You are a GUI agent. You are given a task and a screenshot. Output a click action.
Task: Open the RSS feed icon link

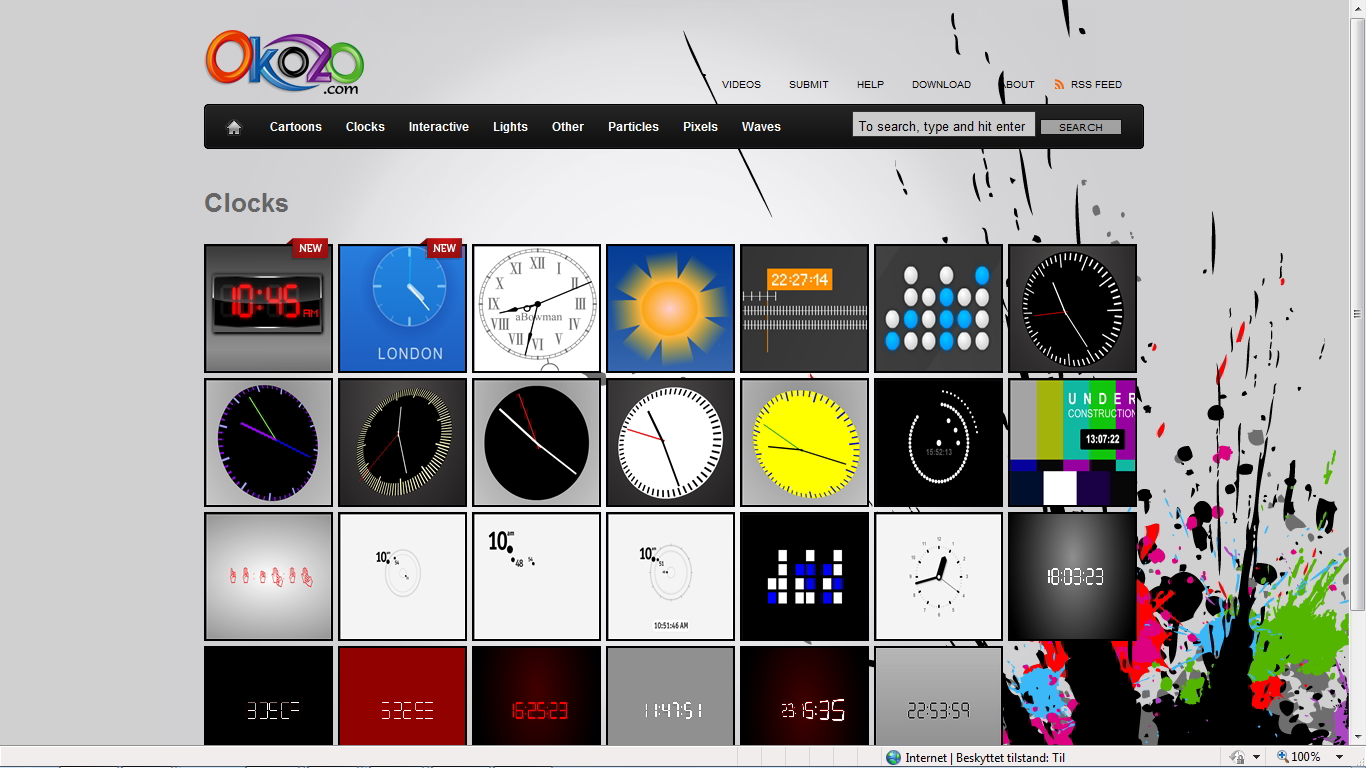1059,85
